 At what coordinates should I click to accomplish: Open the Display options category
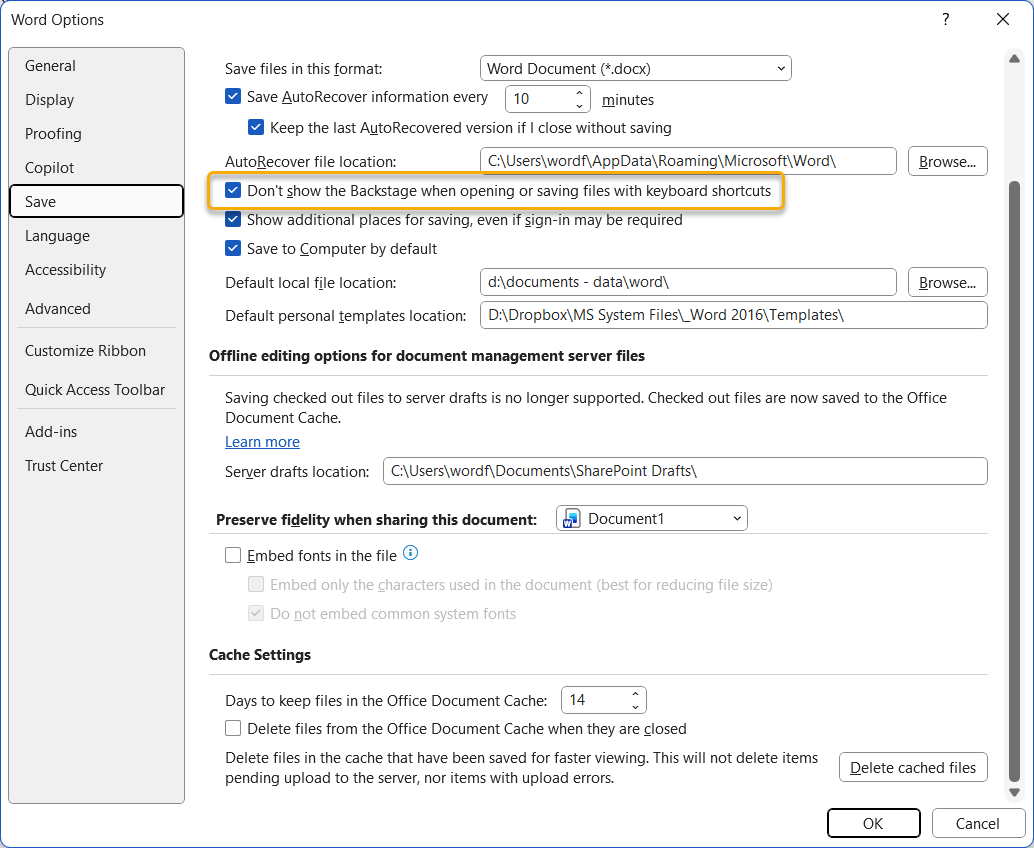point(96,100)
